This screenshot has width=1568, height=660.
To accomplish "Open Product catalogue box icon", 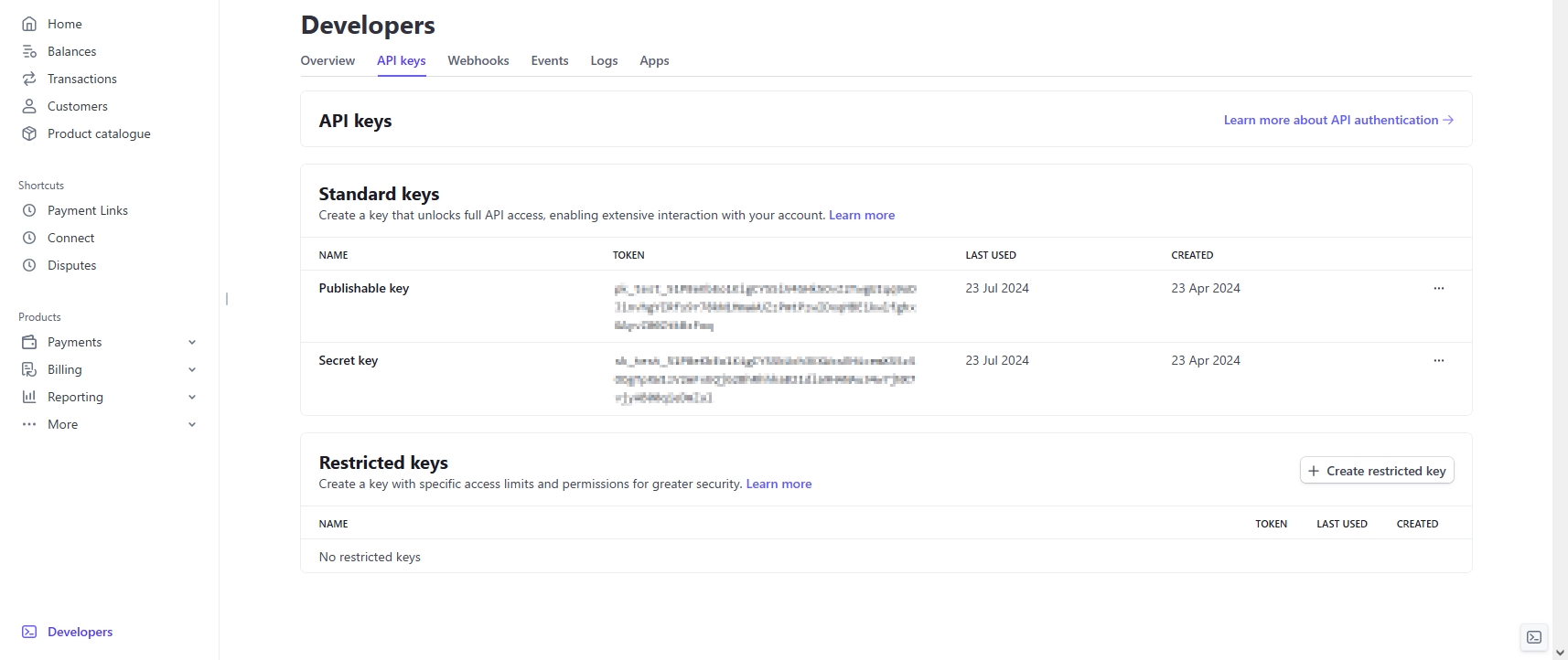I will click(29, 133).
